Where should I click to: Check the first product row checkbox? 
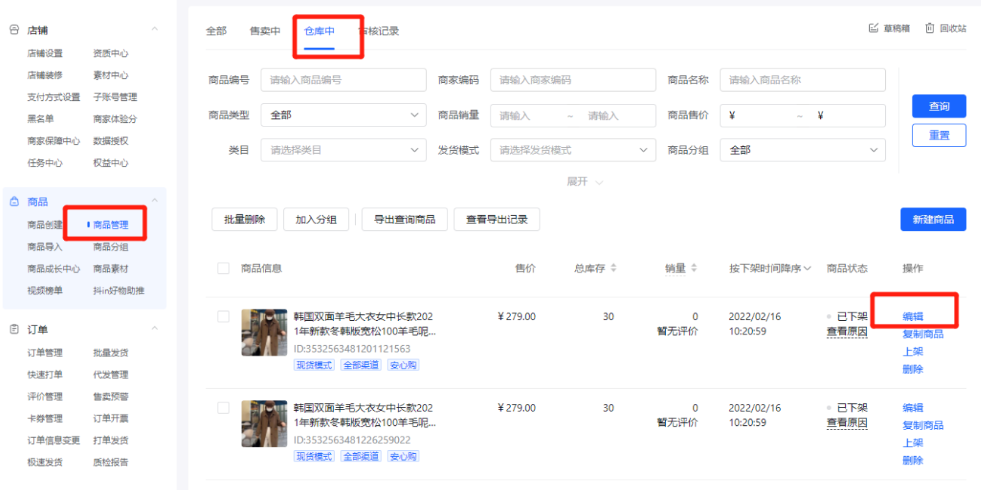click(223, 317)
